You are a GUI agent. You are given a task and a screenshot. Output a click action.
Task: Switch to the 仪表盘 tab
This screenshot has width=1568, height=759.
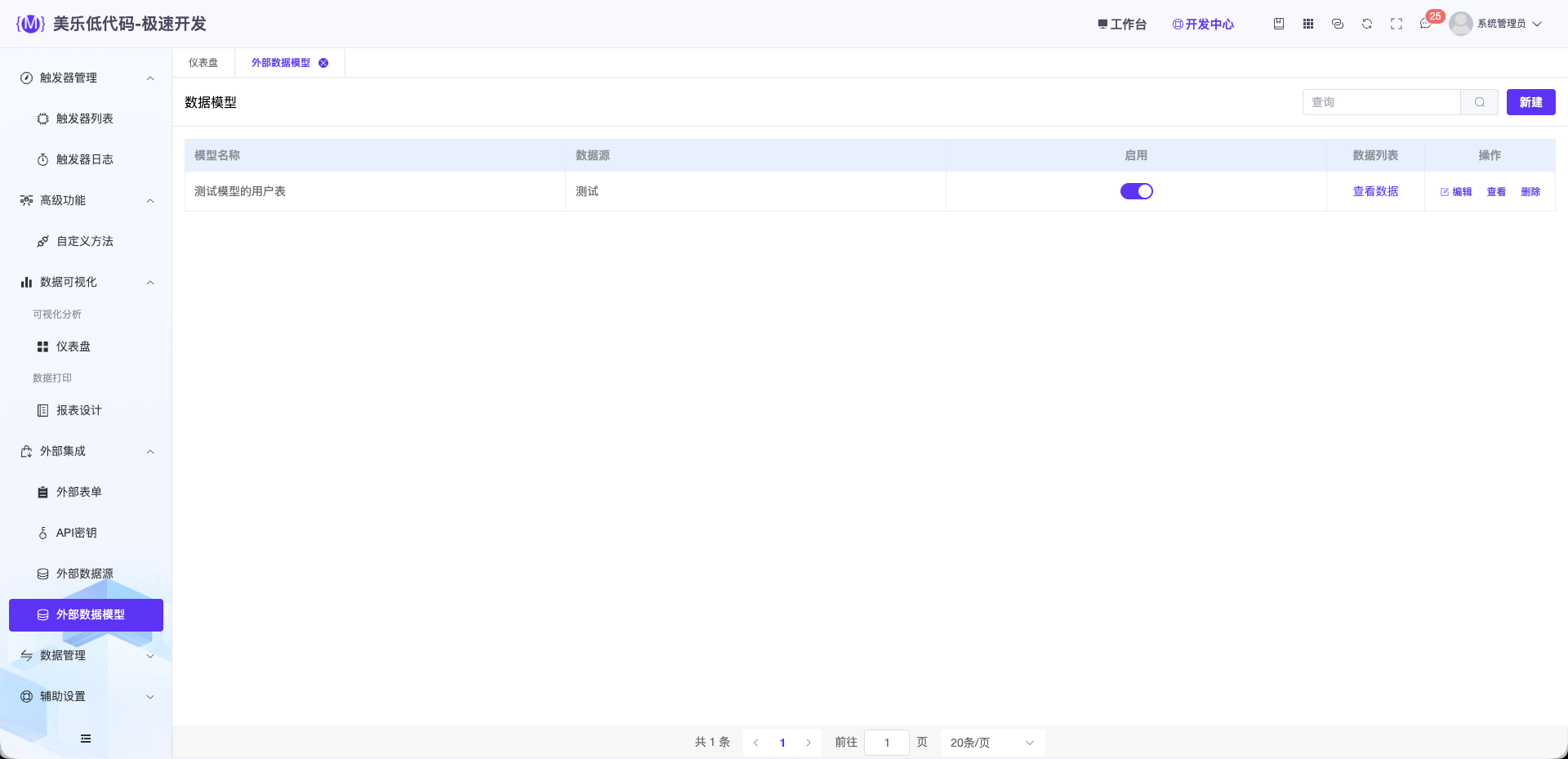(x=203, y=63)
